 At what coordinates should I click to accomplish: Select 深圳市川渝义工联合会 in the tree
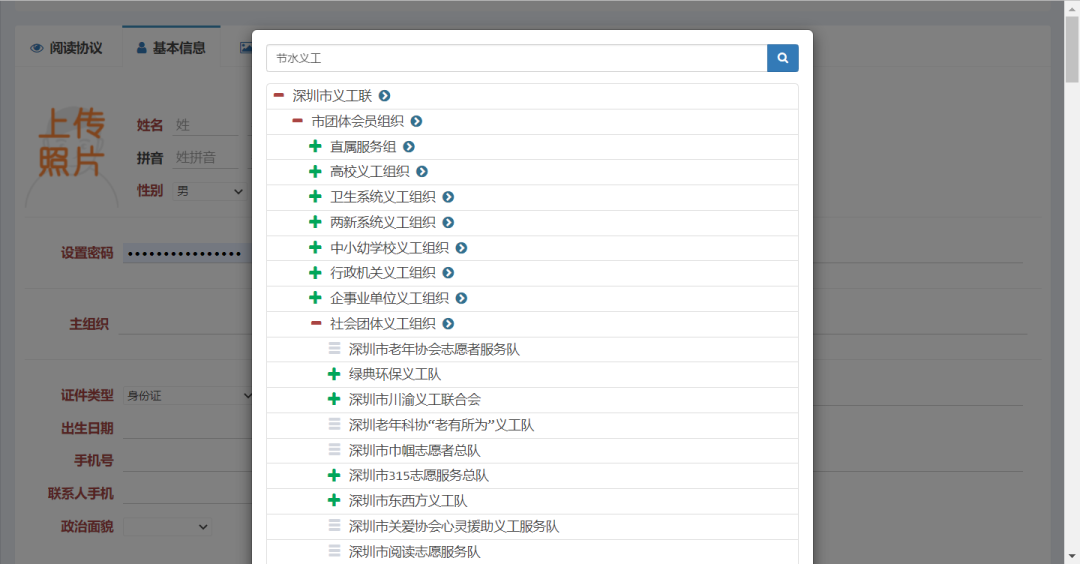[415, 399]
